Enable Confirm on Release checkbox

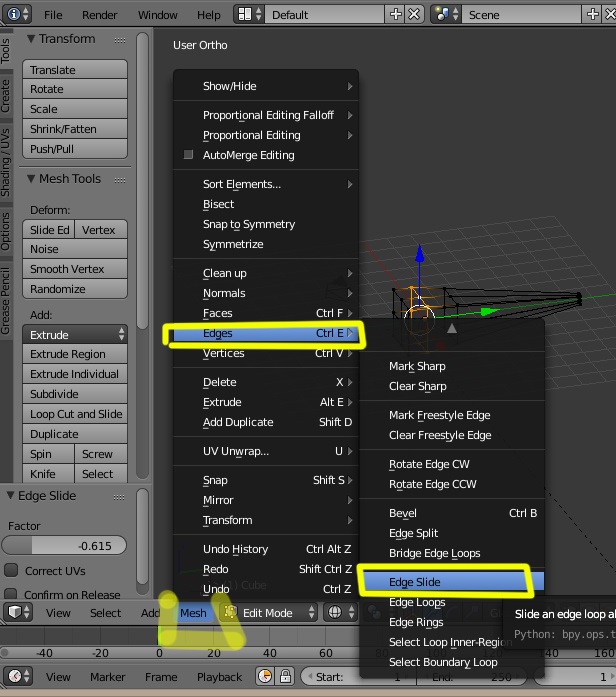[11, 593]
